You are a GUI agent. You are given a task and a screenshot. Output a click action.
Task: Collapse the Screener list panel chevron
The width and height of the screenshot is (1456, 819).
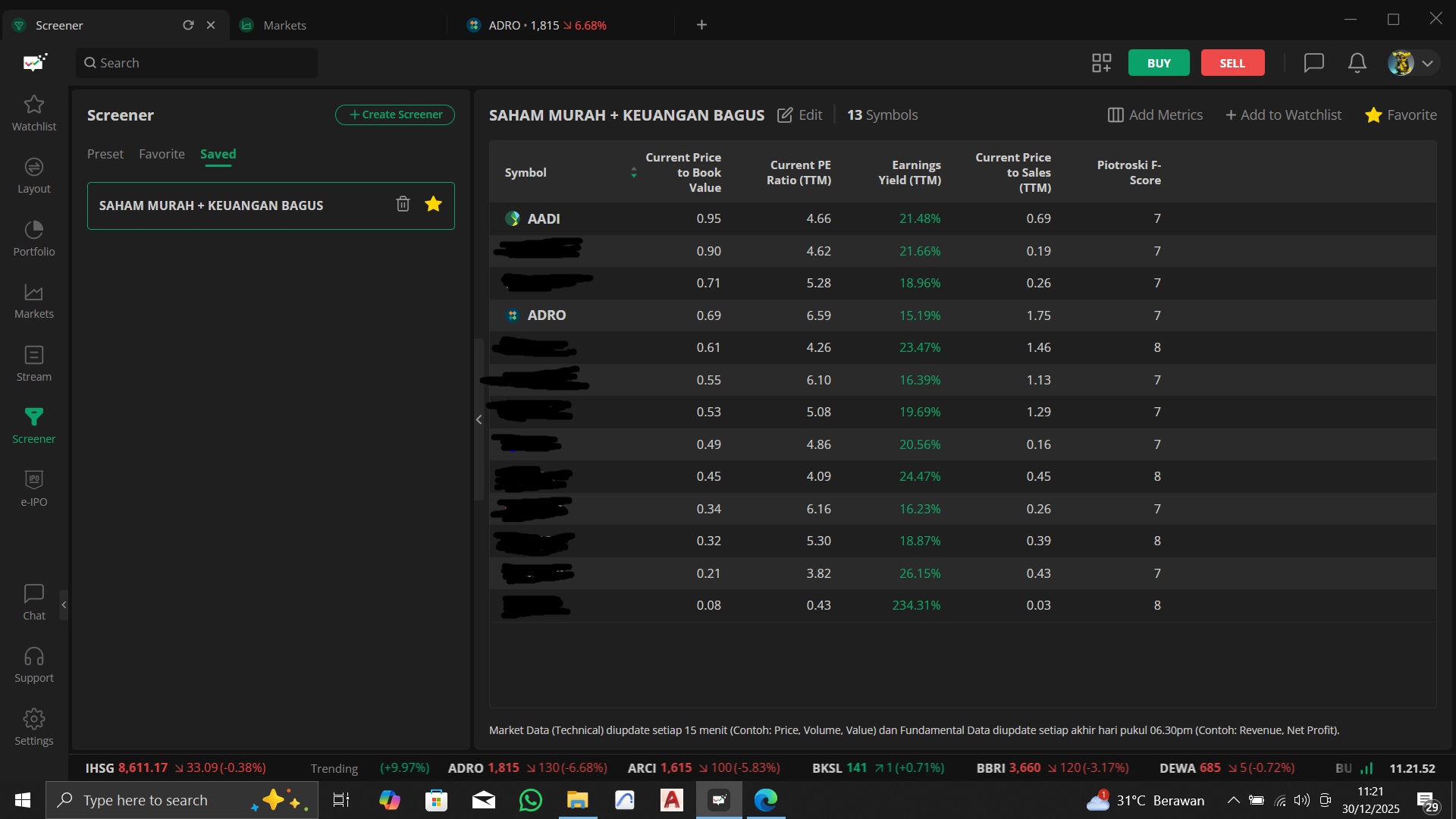click(x=479, y=419)
